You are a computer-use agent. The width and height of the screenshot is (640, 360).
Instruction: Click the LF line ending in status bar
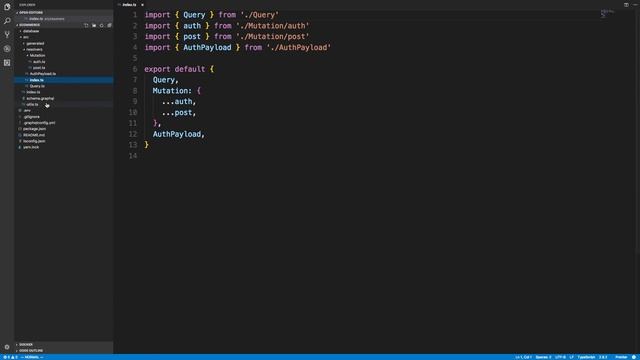(x=571, y=357)
